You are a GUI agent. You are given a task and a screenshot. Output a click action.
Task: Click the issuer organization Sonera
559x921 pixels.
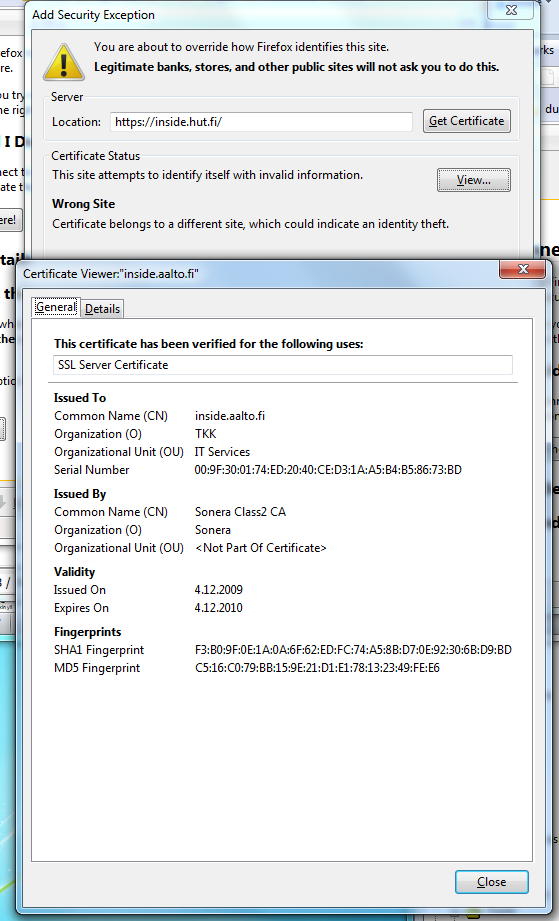tap(213, 530)
